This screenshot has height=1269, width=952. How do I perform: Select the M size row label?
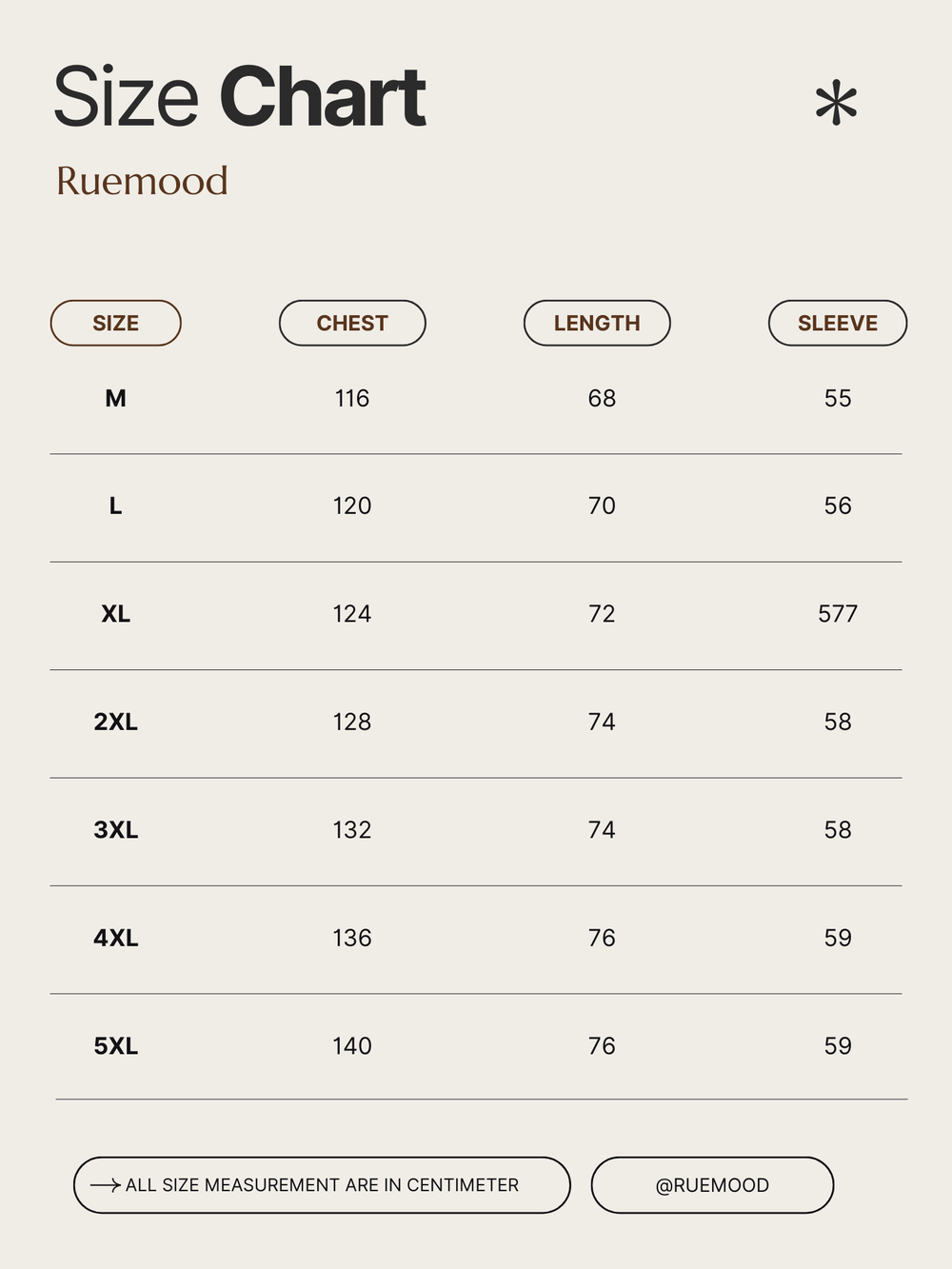[115, 398]
